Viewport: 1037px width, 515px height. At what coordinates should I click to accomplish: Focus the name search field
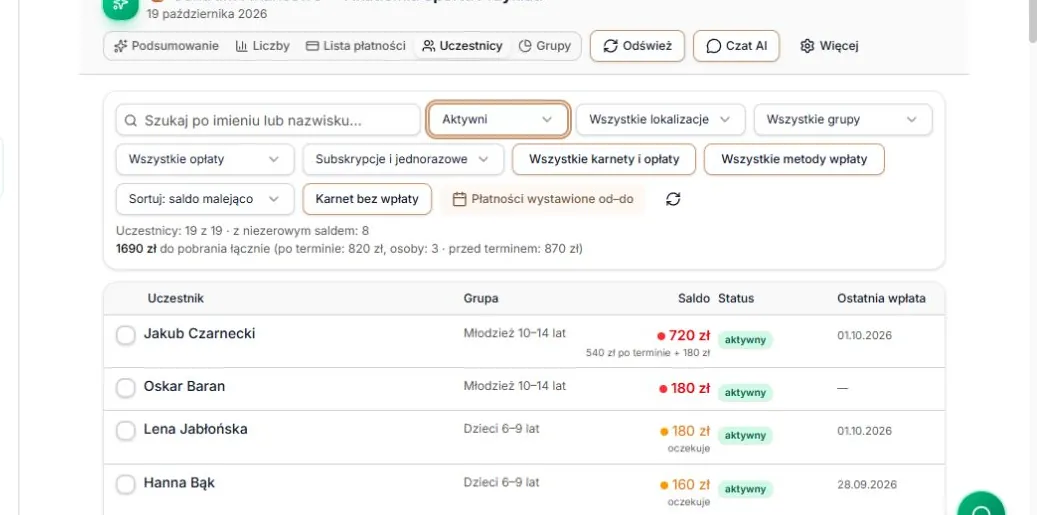pyautogui.click(x=268, y=120)
